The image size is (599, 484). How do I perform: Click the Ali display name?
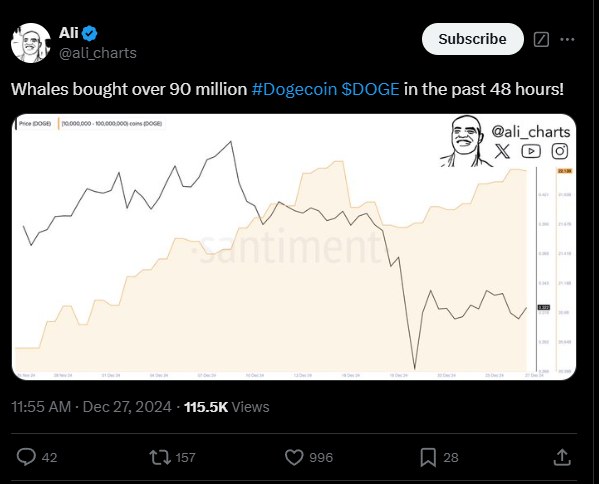(69, 33)
